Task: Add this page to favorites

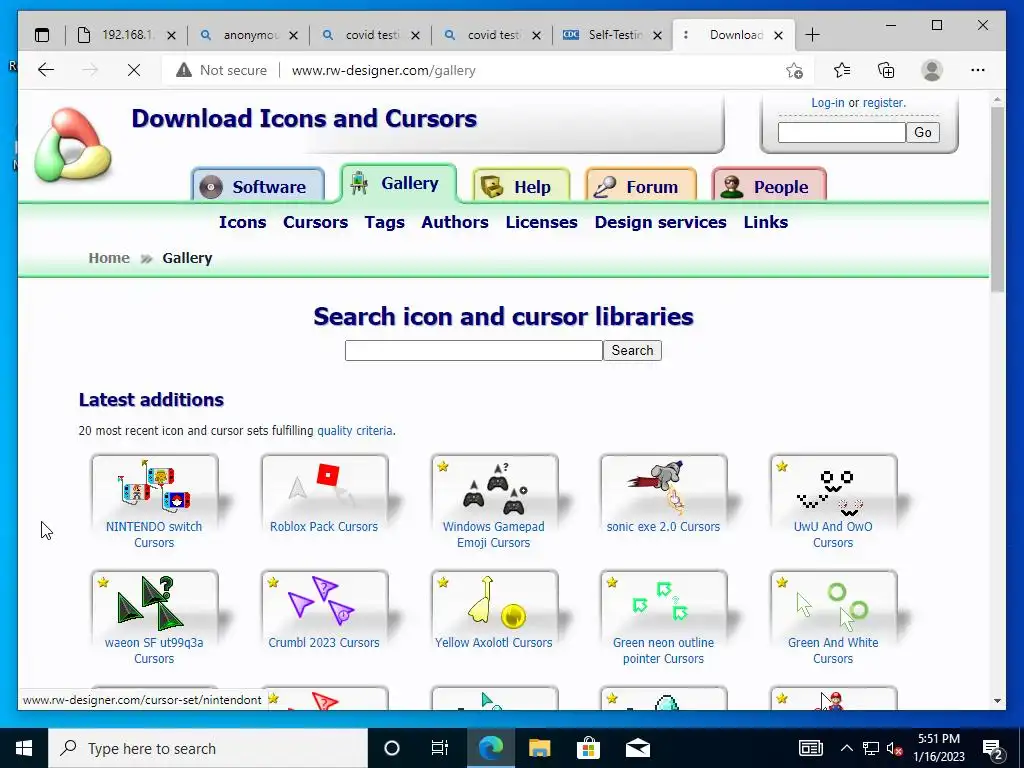Action: click(794, 71)
